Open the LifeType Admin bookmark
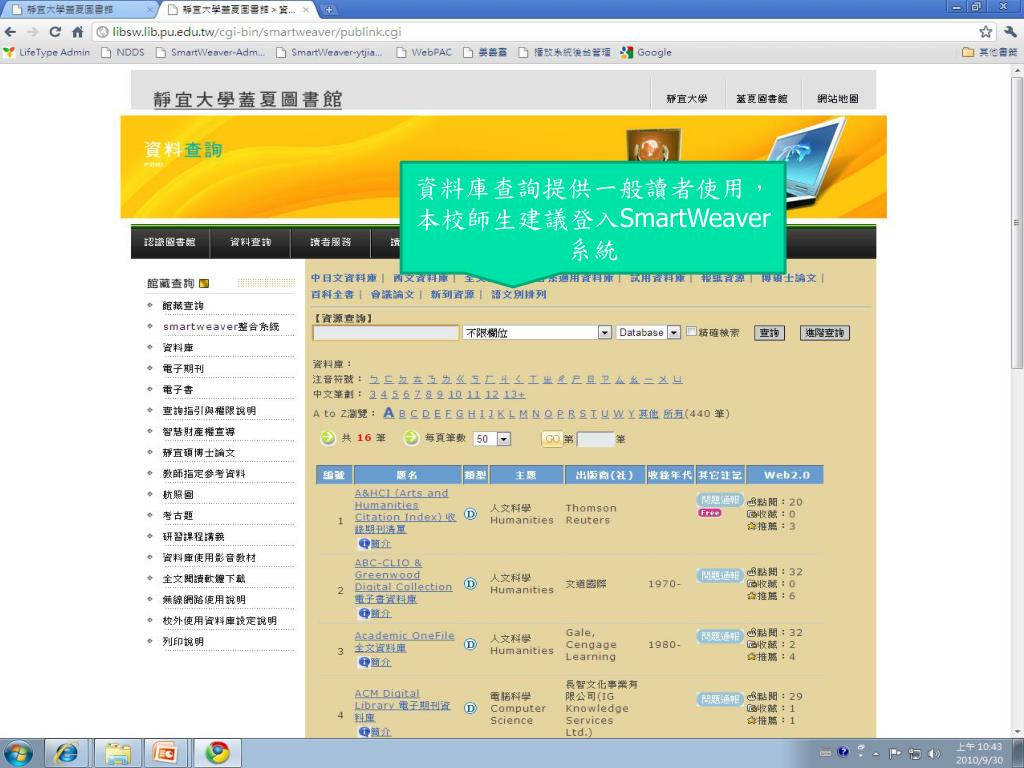 pyautogui.click(x=47, y=52)
